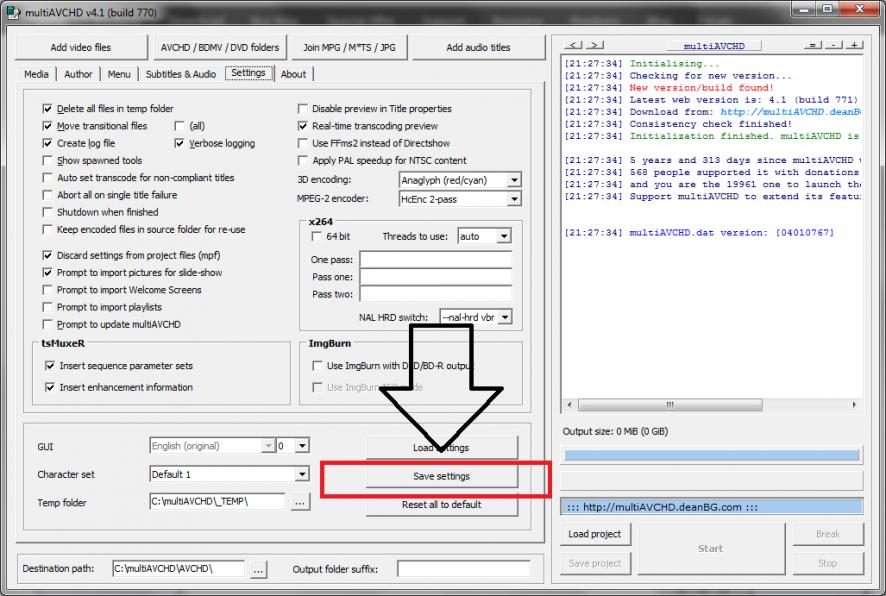Browse for Temp folder with '...' button
Screen dimensions: 886x596
(300, 502)
